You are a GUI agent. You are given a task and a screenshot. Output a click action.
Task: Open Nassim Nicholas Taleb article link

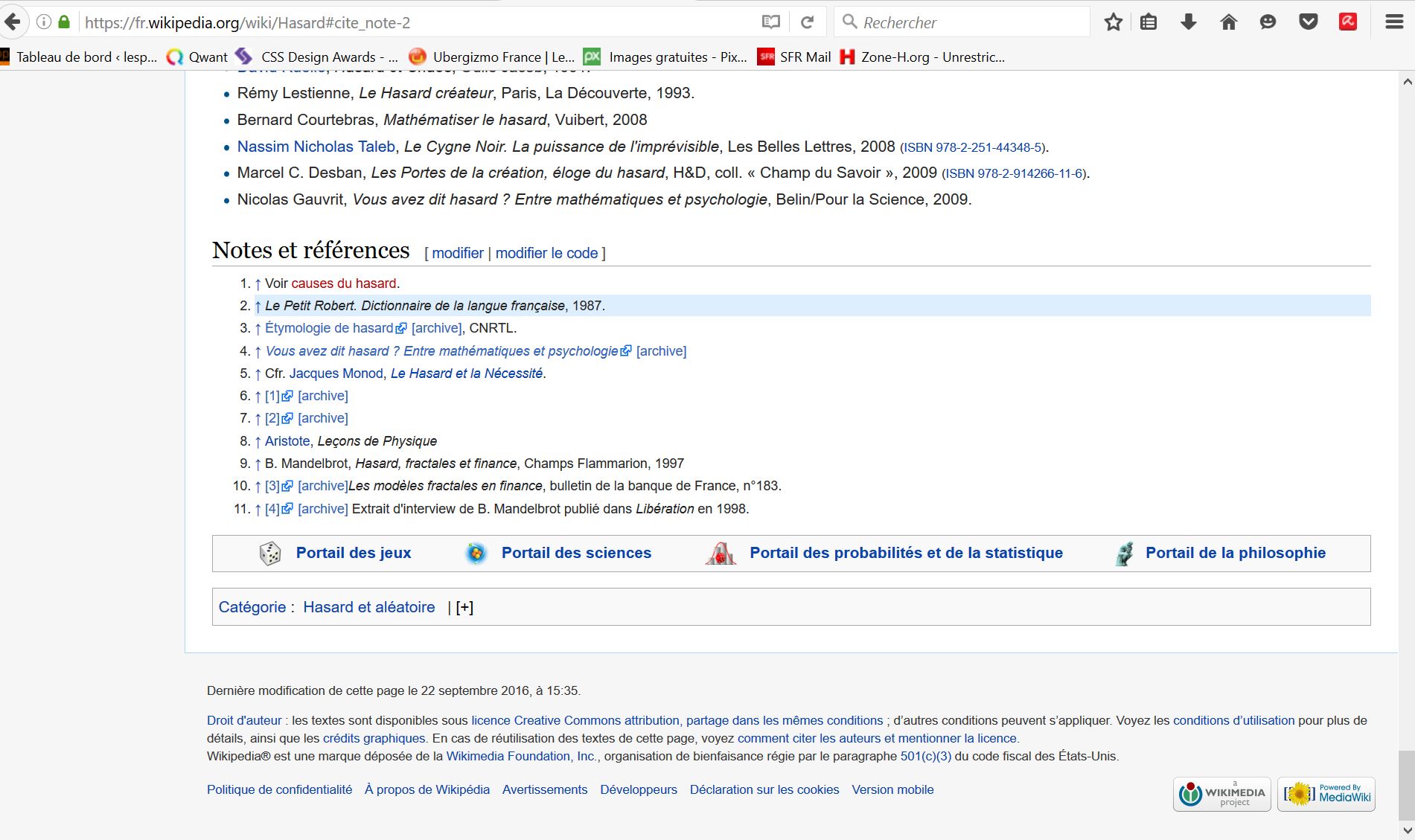[x=316, y=147]
